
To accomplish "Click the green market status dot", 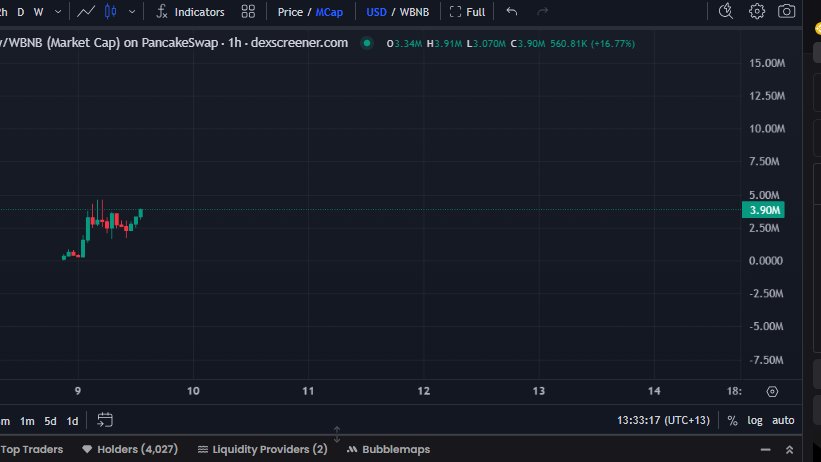I will 367,43.
